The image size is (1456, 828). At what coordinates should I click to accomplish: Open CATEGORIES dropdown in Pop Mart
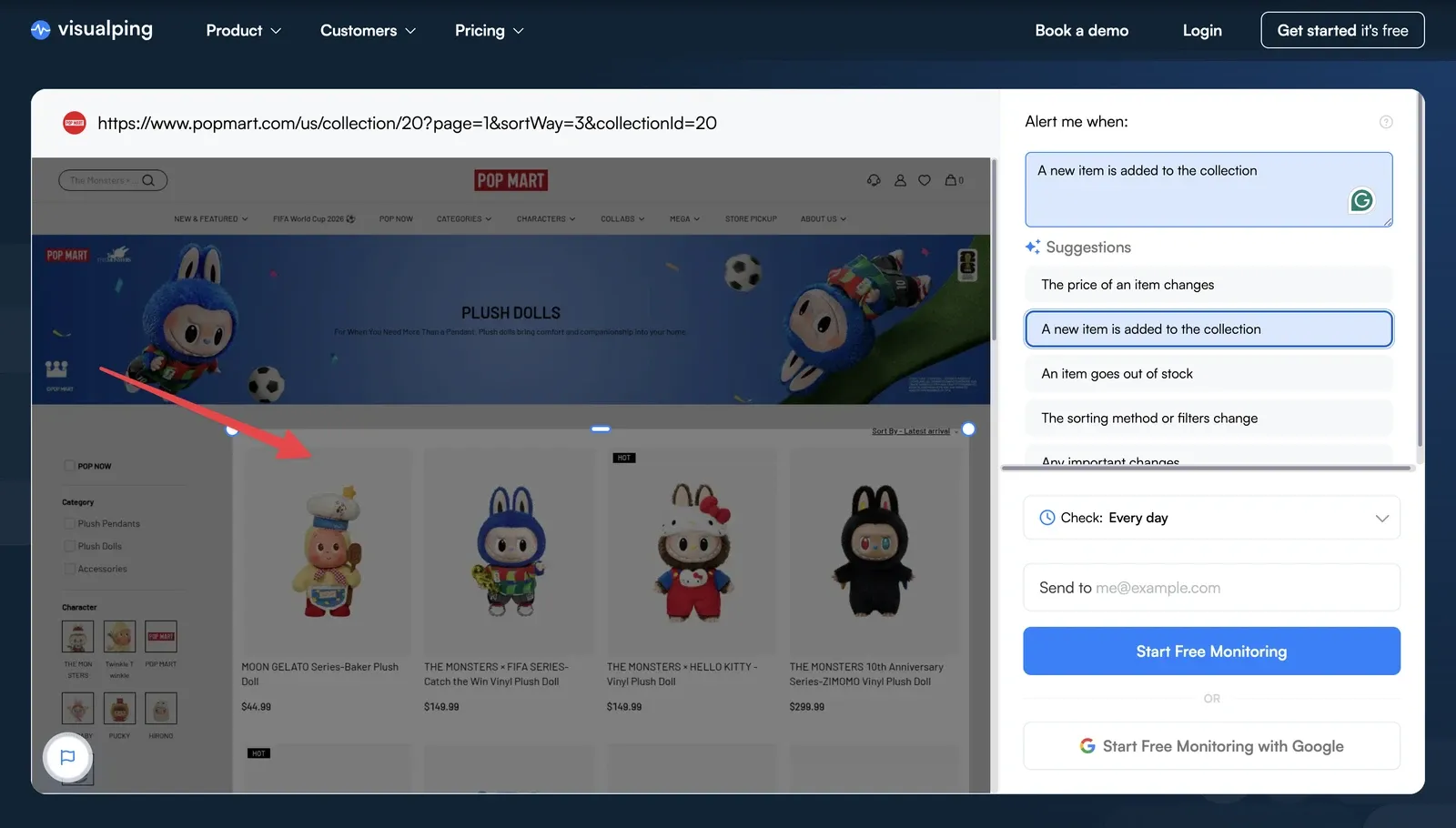pyautogui.click(x=464, y=219)
